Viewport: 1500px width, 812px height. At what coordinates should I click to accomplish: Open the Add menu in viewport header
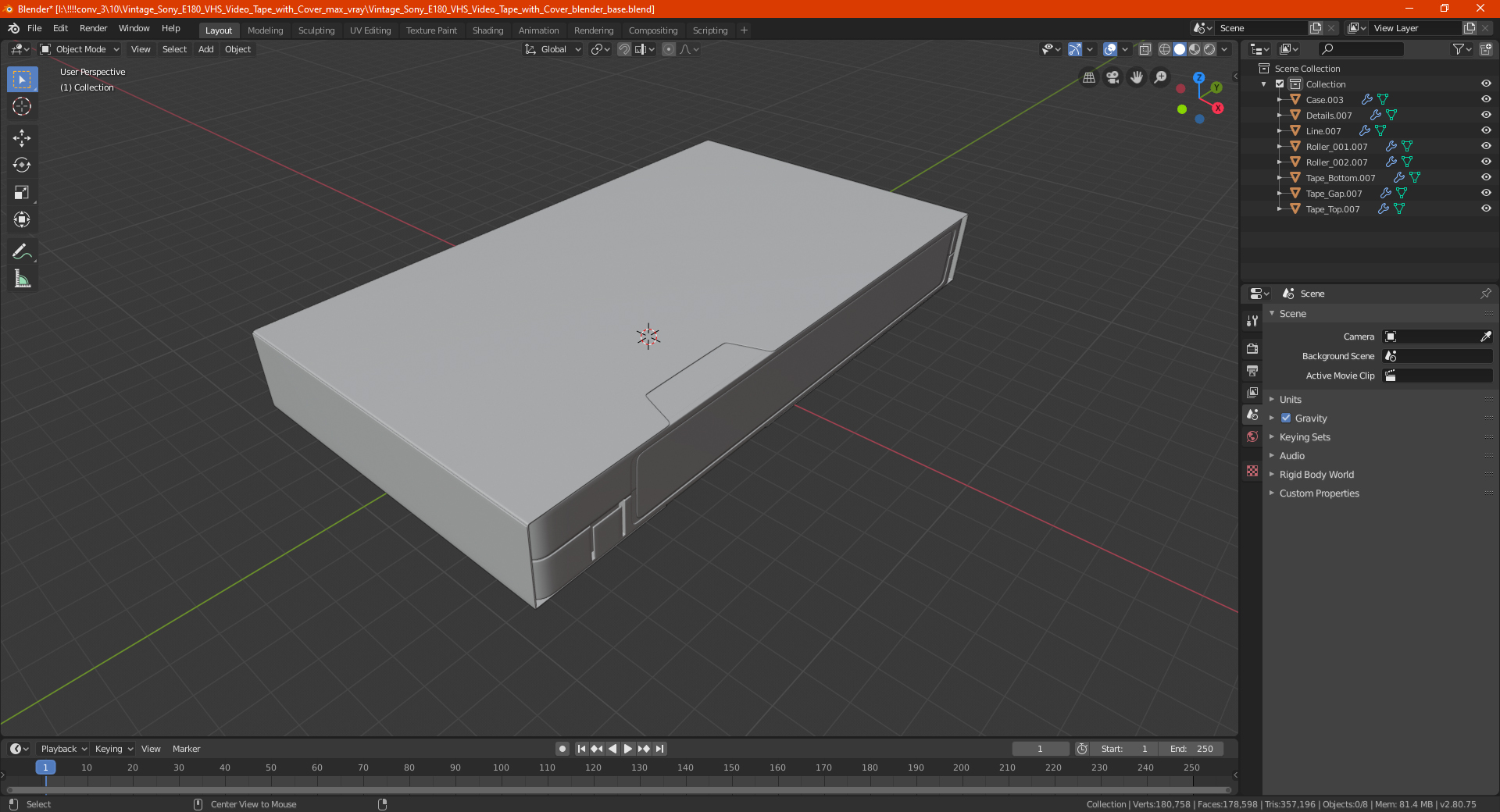click(205, 49)
